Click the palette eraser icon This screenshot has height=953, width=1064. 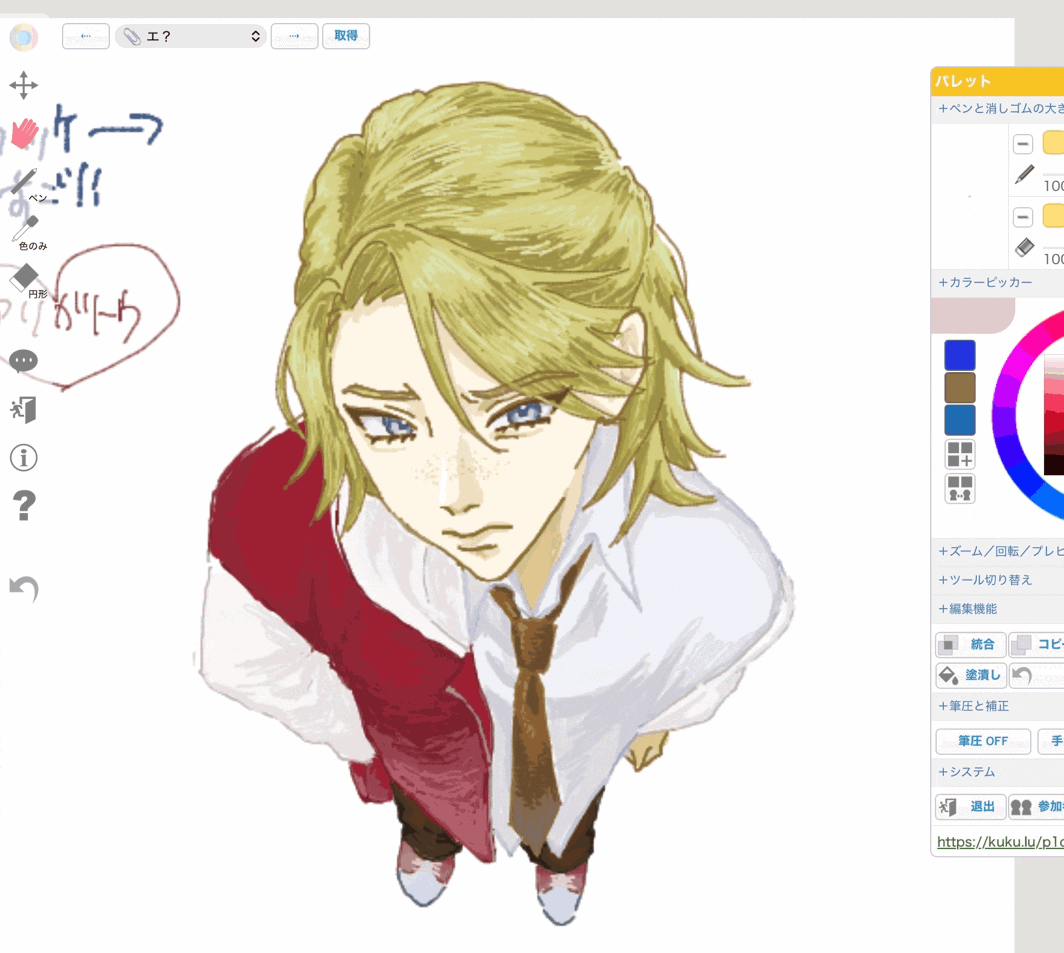tap(1025, 247)
